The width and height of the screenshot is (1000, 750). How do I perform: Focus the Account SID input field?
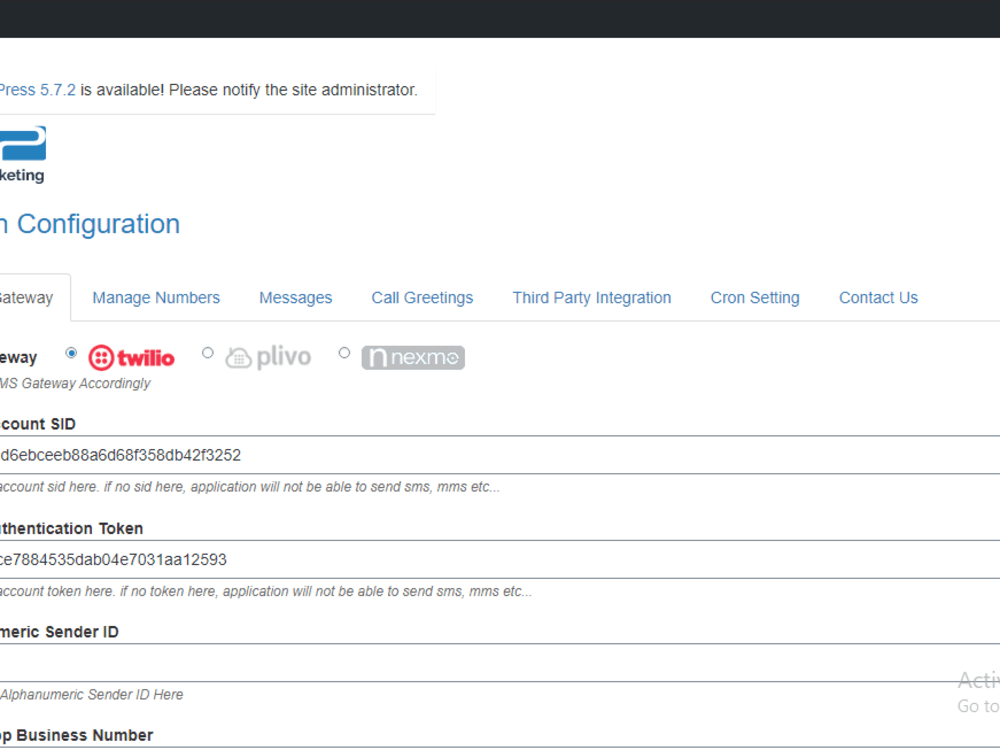(500, 455)
